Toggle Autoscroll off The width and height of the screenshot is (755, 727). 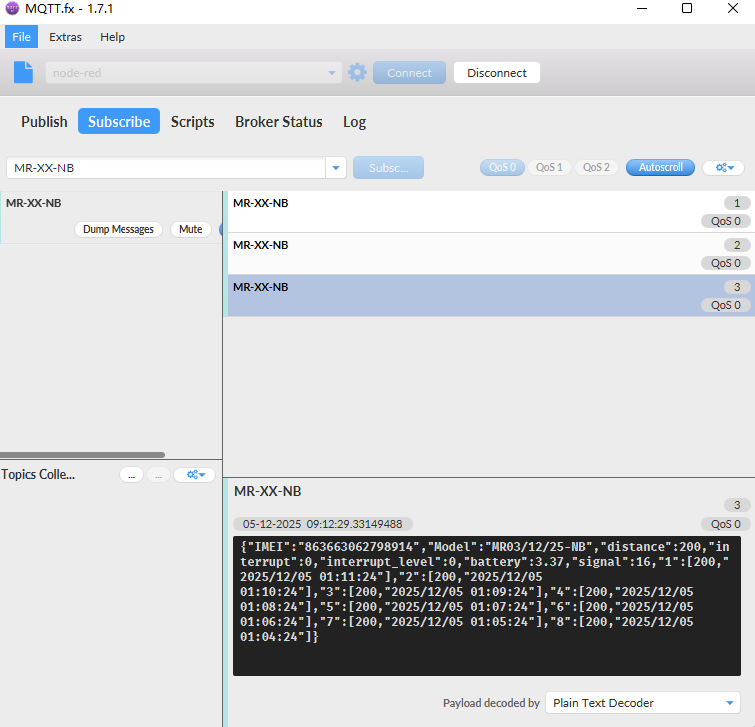[x=661, y=168]
